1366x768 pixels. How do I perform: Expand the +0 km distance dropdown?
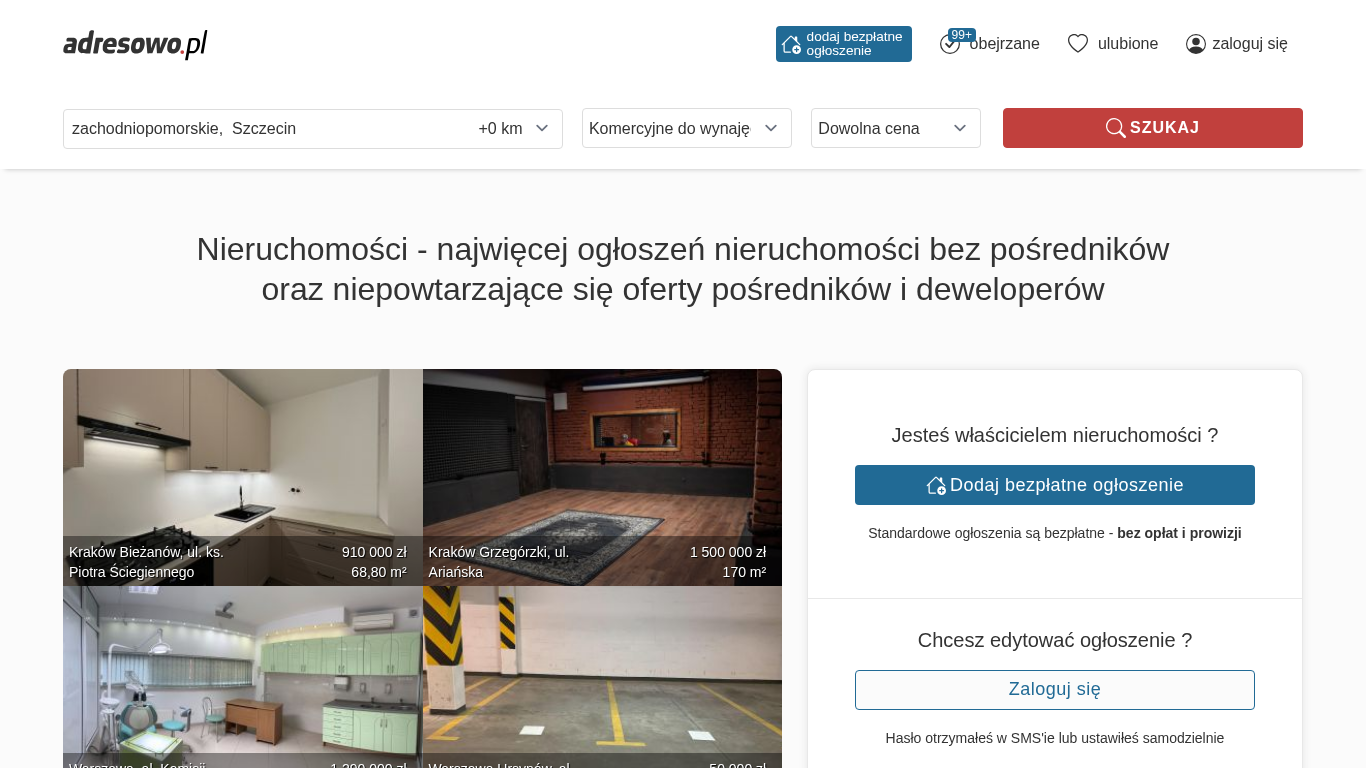tap(513, 128)
